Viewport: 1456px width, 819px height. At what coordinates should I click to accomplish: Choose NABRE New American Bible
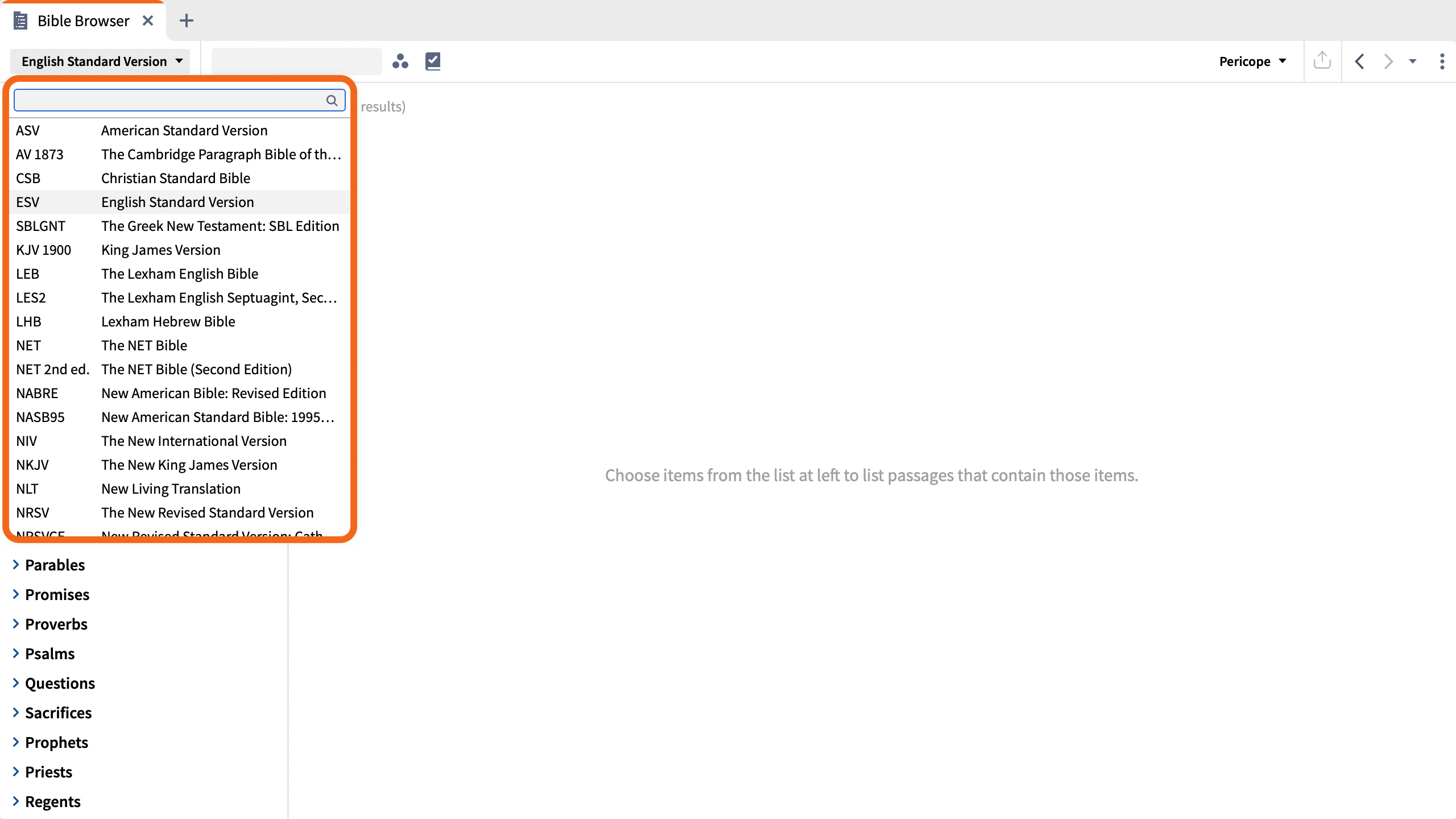[180, 393]
